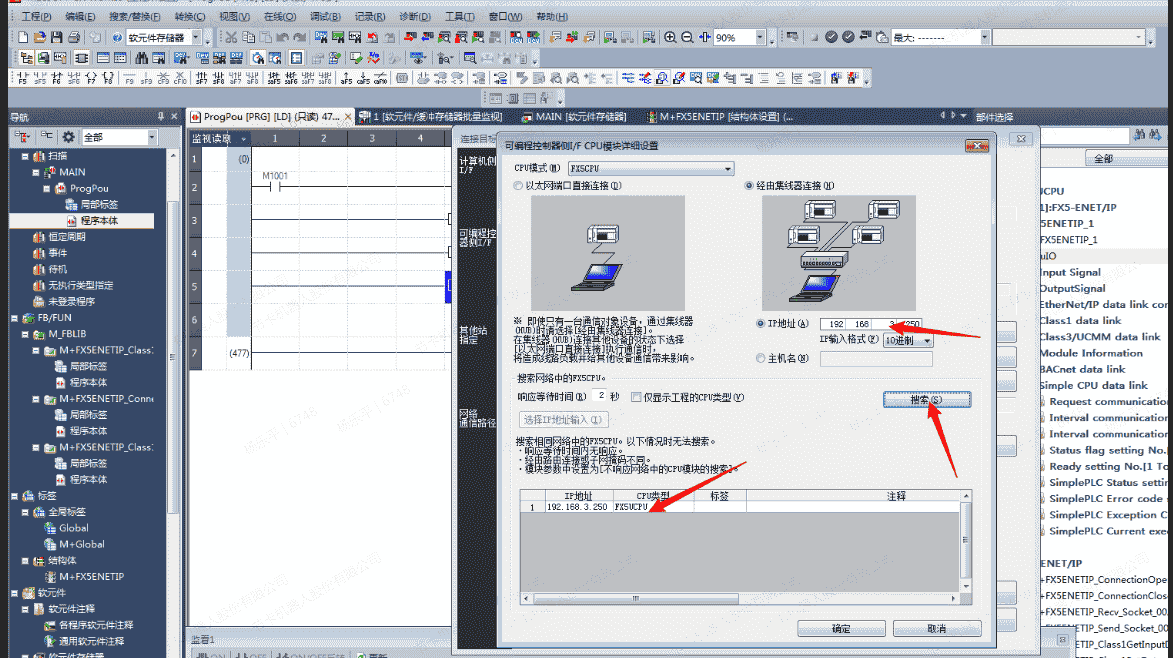Viewport: 1173px width, 658px height.
Task: Open the 90% zoom level dropdown
Action: (x=760, y=37)
